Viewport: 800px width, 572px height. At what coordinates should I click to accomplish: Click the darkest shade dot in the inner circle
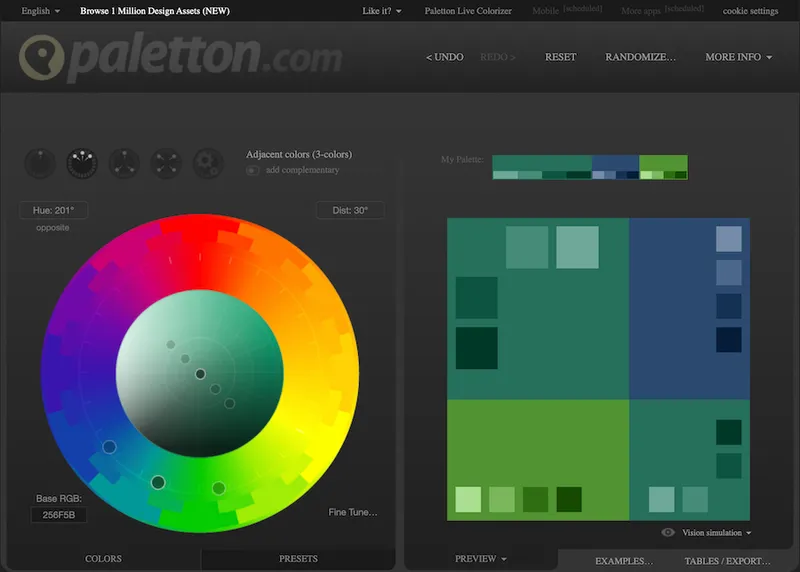click(x=230, y=404)
